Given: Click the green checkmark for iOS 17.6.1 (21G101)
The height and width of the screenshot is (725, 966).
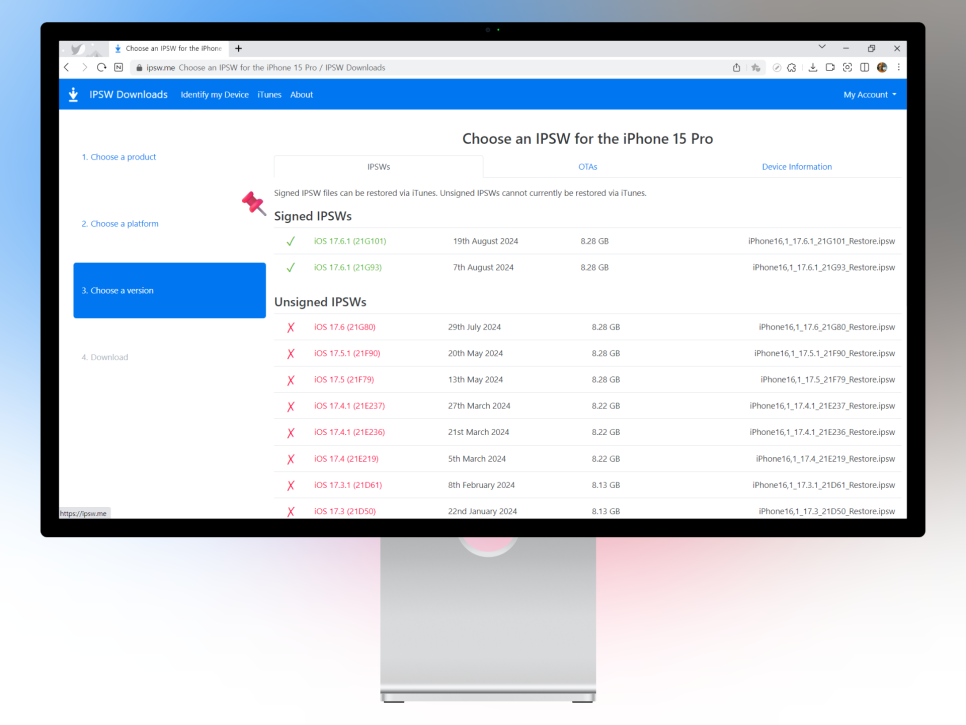Looking at the screenshot, I should pos(290,241).
